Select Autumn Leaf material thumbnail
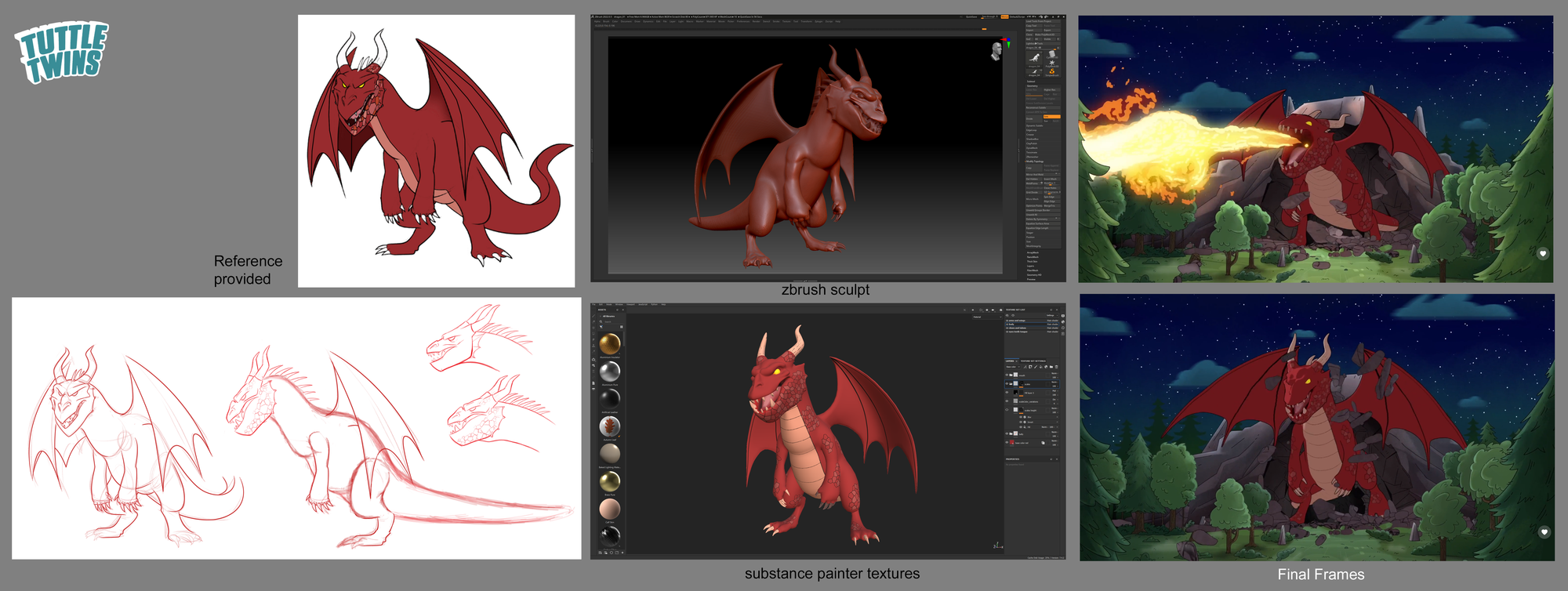The height and width of the screenshot is (591, 1568). 609,426
